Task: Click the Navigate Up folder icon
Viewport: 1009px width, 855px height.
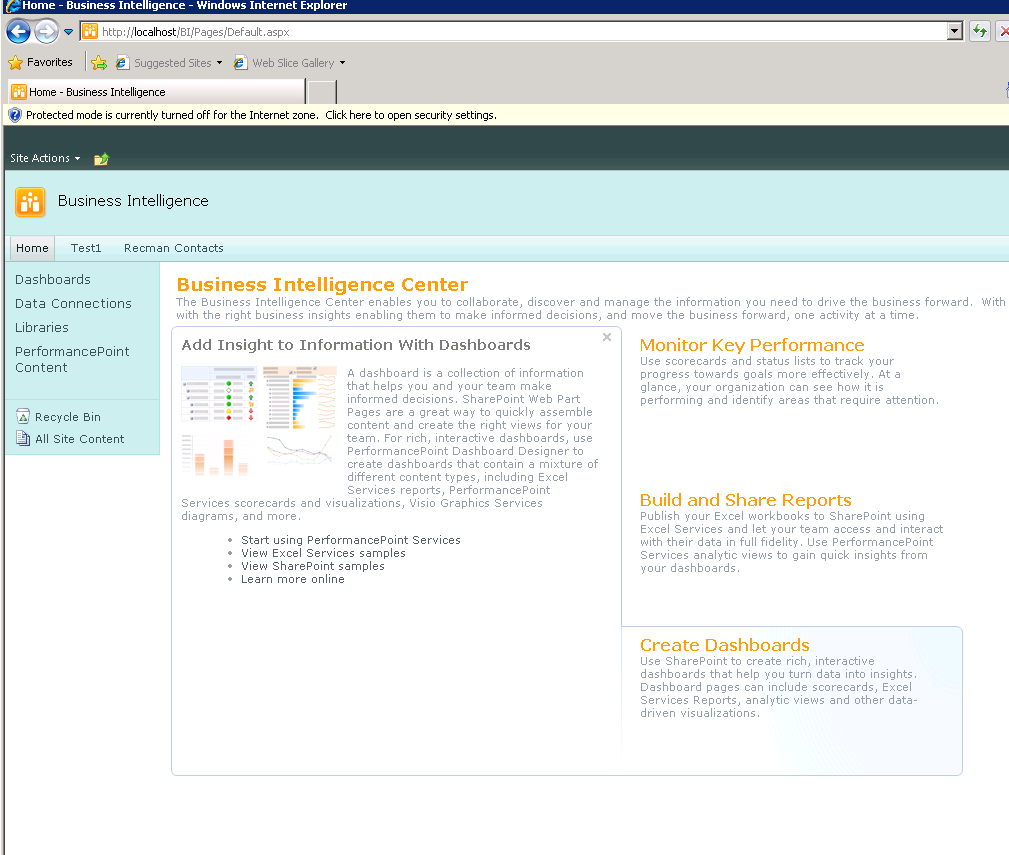Action: pos(101,159)
